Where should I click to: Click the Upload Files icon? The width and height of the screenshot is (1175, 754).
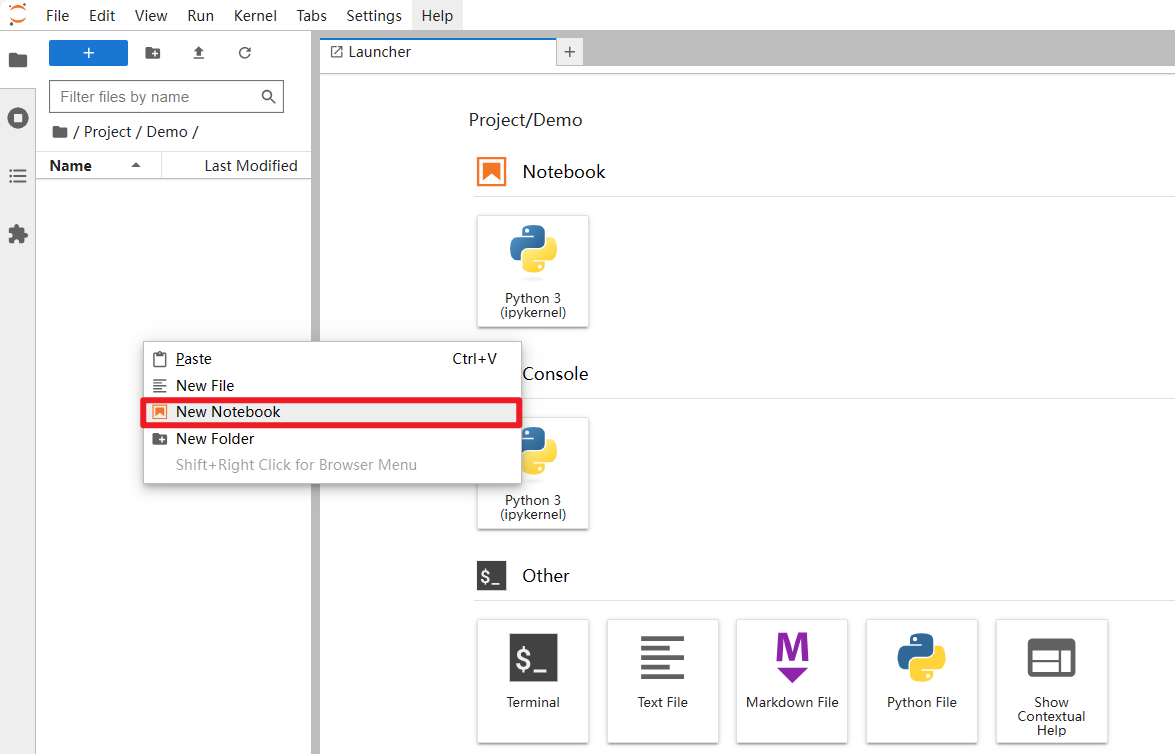click(x=198, y=53)
